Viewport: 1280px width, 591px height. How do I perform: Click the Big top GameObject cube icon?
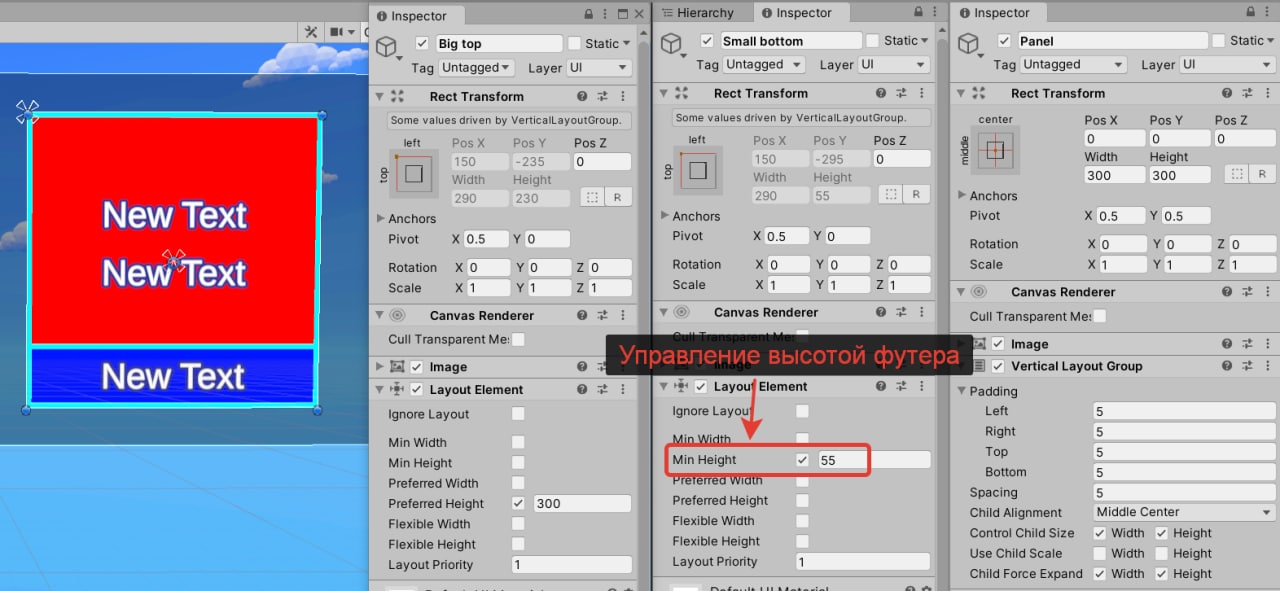[x=388, y=48]
